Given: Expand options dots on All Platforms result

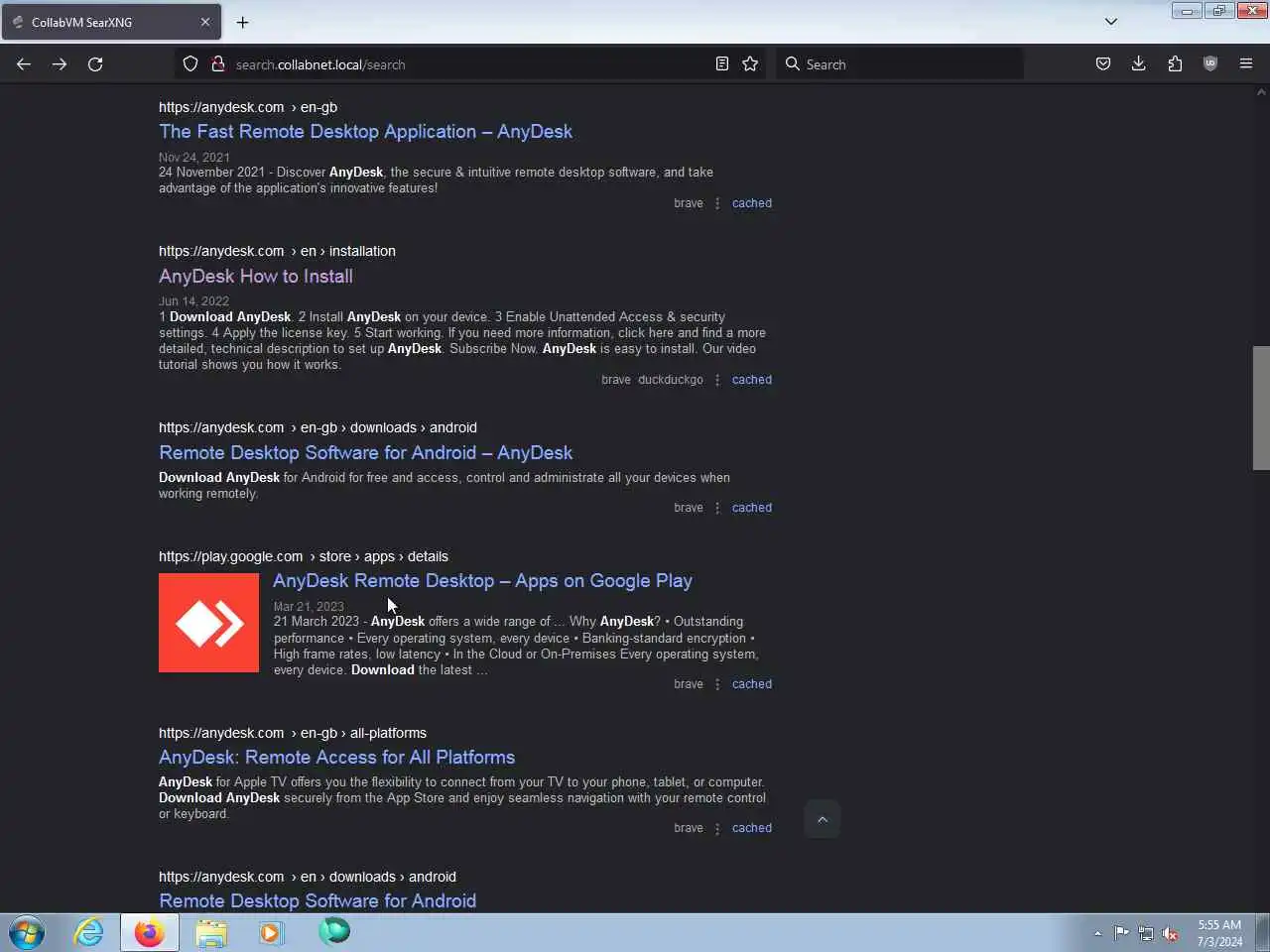Looking at the screenshot, I should click(717, 828).
